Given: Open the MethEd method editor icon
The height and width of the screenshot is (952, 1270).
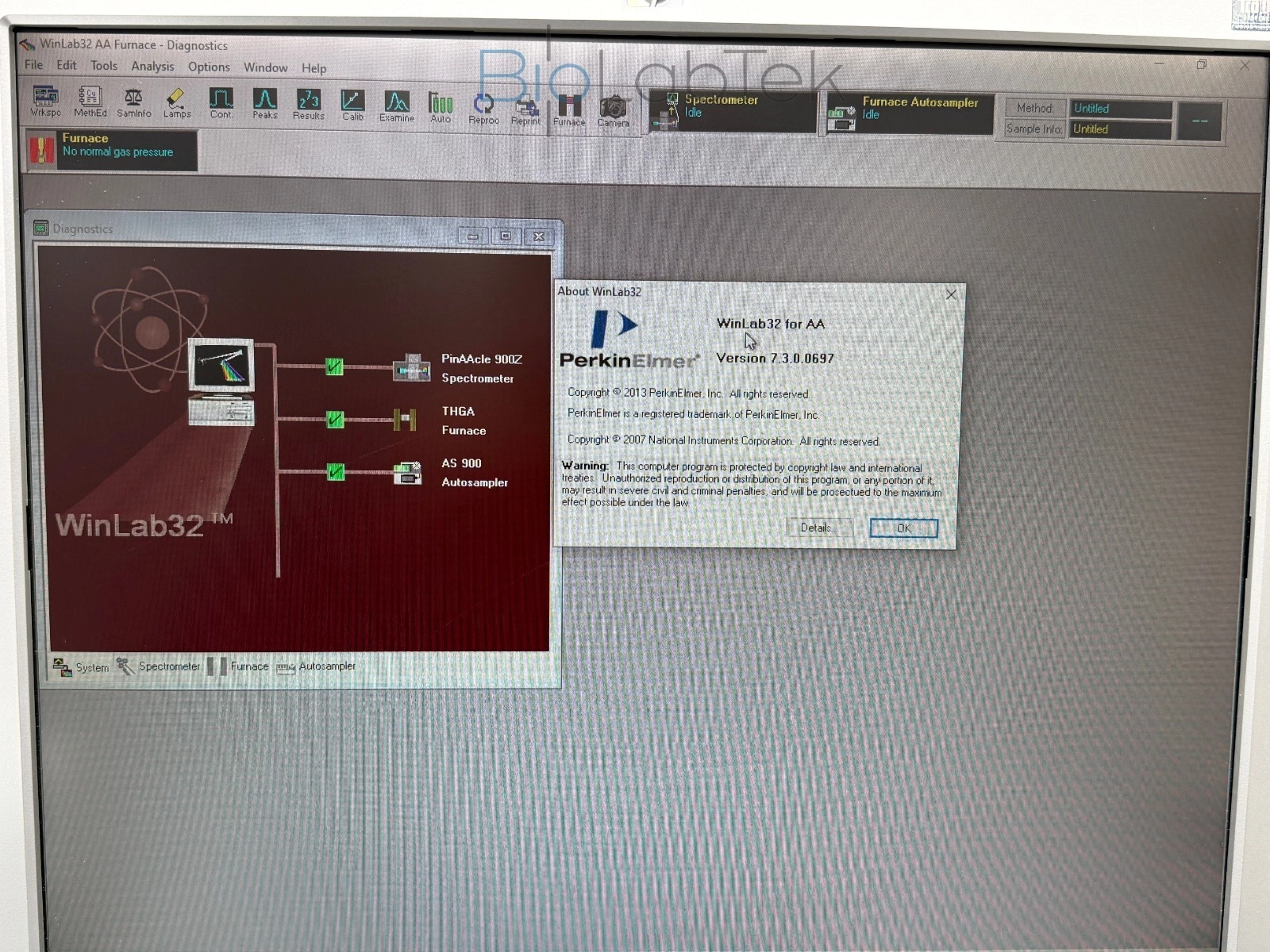Looking at the screenshot, I should point(90,101).
